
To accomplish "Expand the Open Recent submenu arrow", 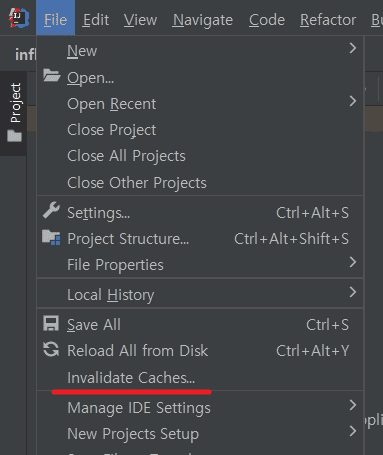I will point(353,101).
